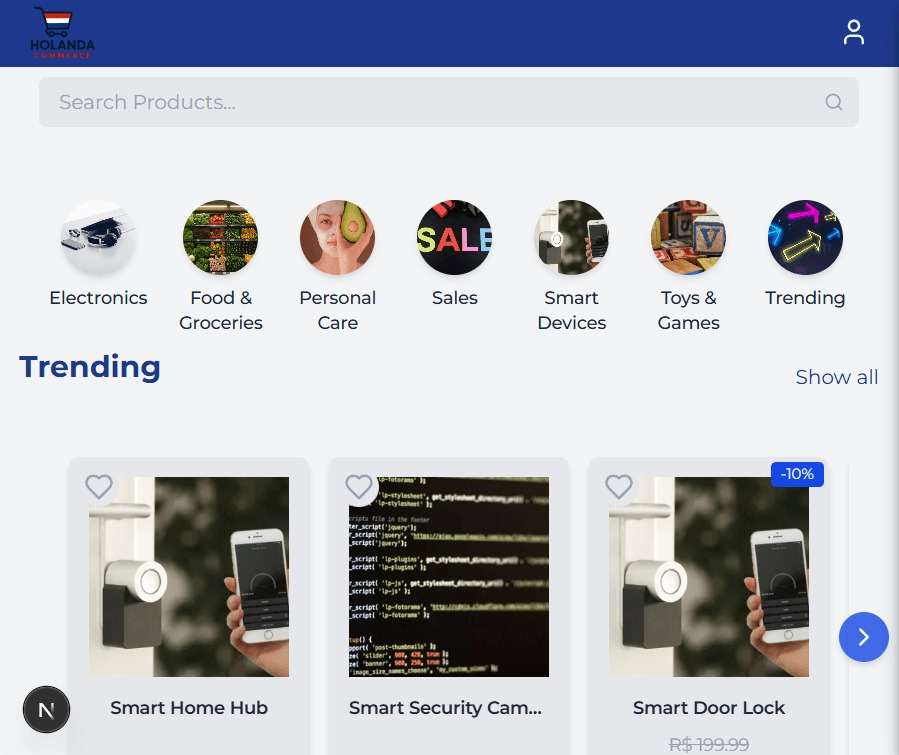The height and width of the screenshot is (755, 899).
Task: Browse the Smart Devices category
Action: click(572, 237)
